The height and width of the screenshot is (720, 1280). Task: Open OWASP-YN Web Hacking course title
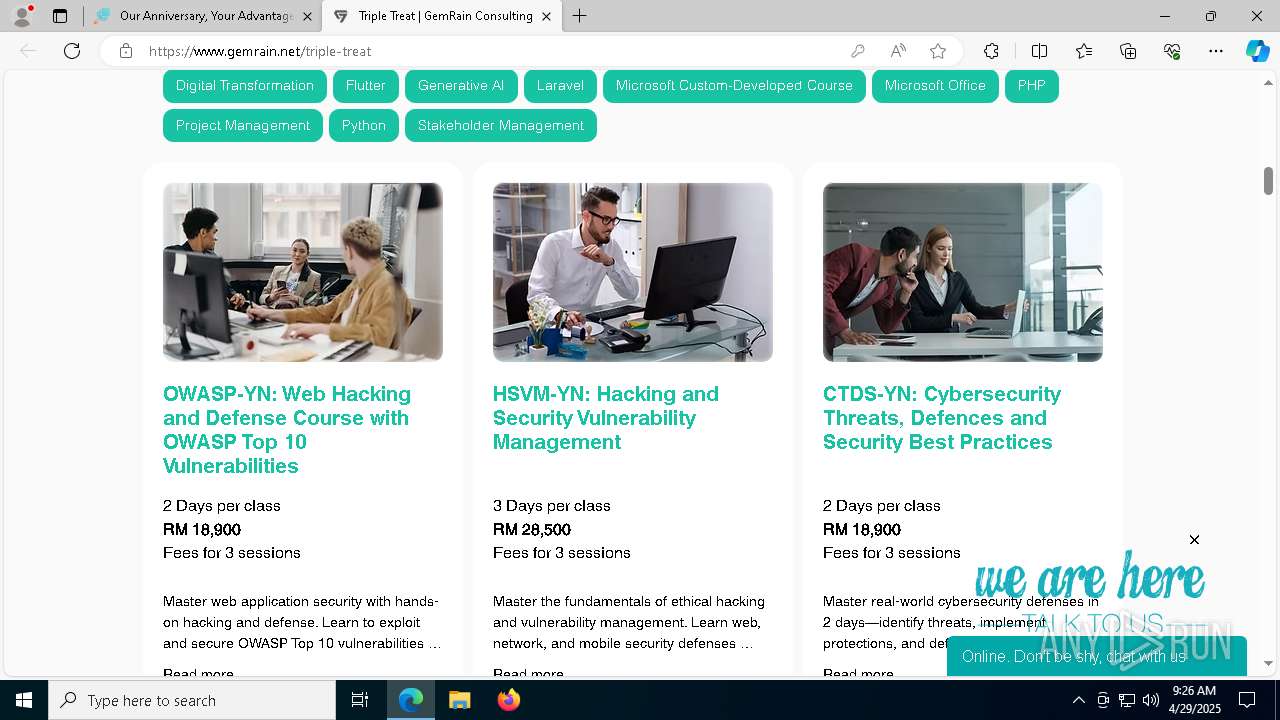287,430
